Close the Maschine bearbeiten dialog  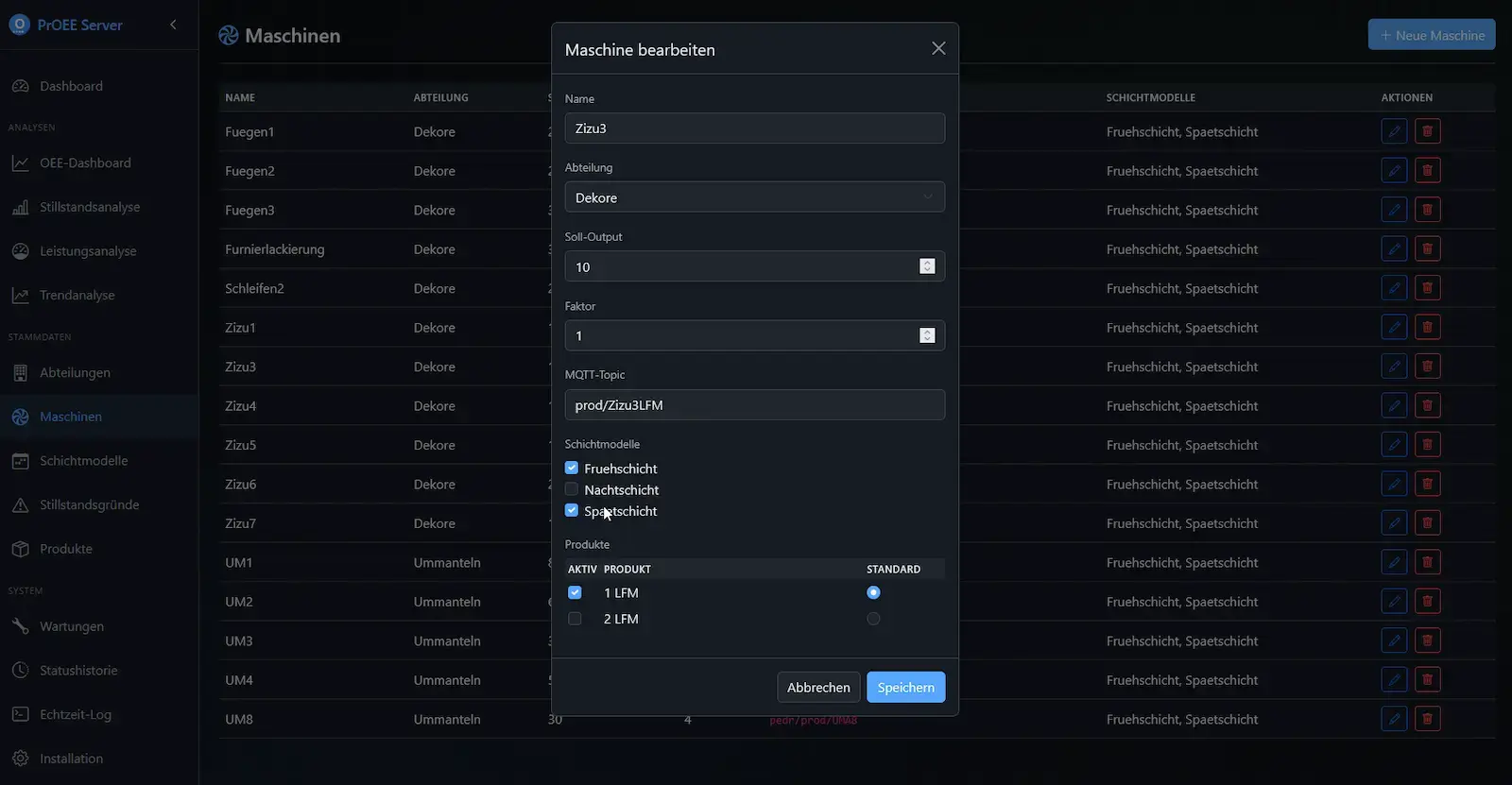(937, 48)
